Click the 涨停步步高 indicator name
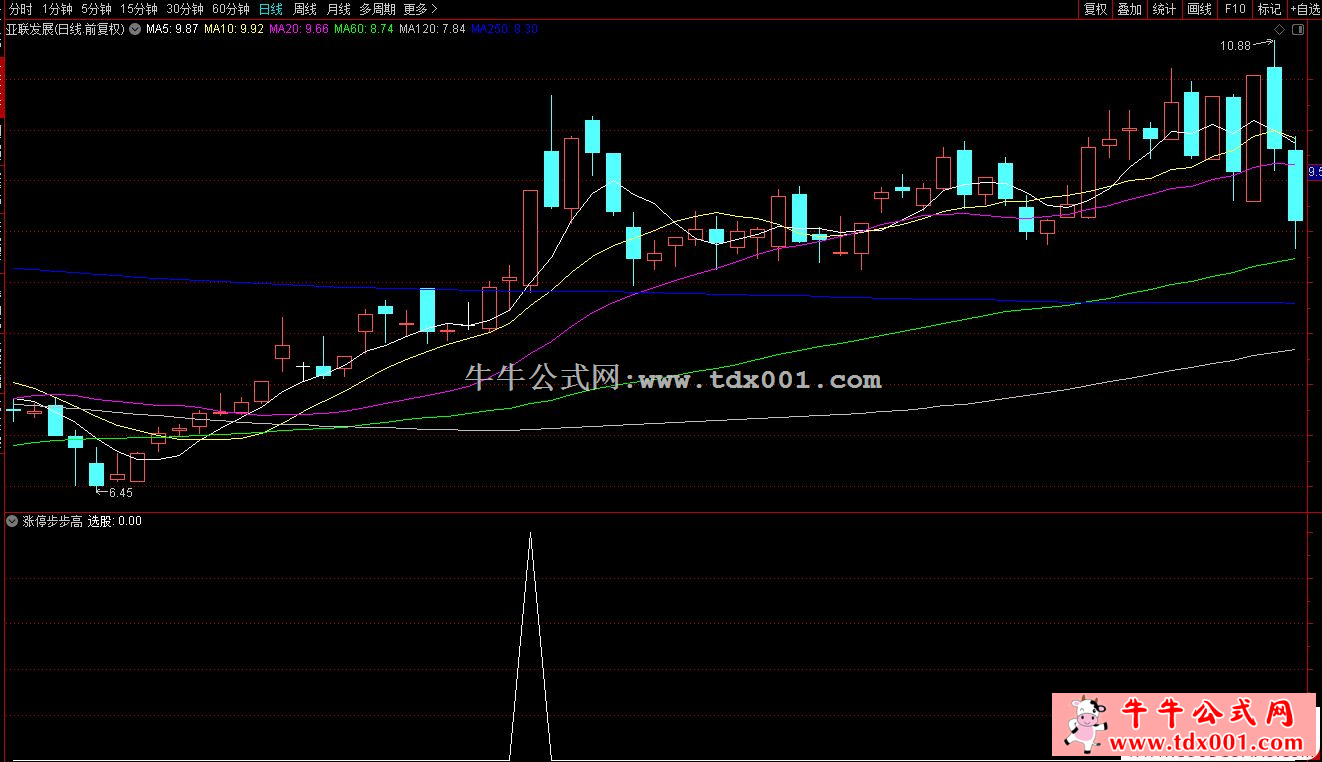The image size is (1322, 762). 52,521
